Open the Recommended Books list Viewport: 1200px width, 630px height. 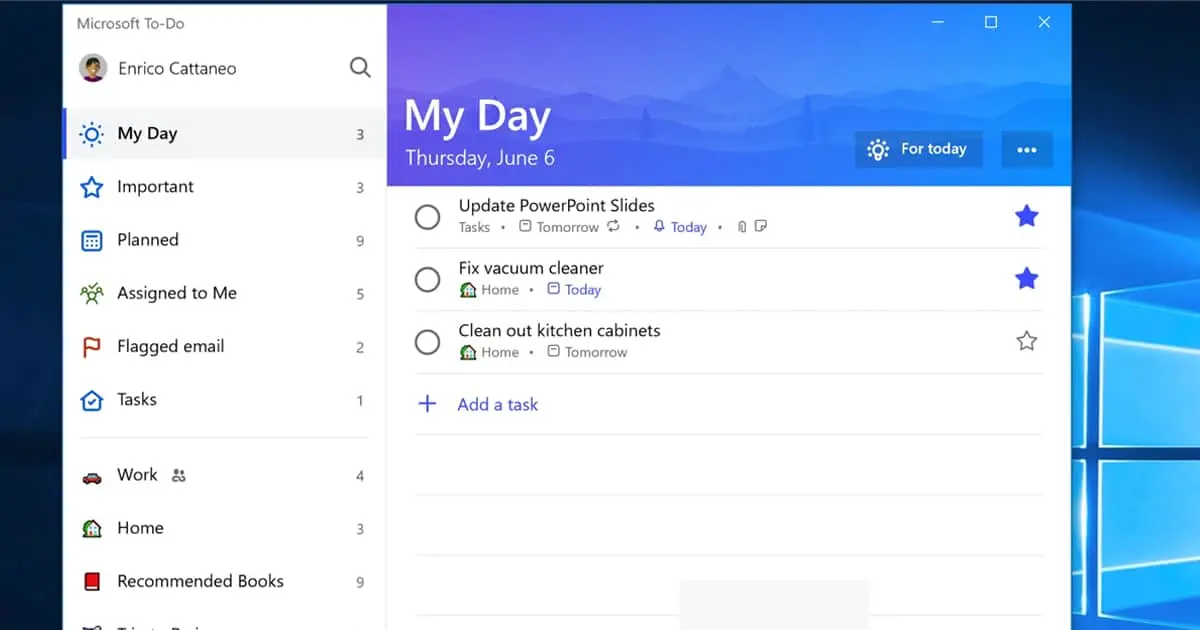point(225,582)
